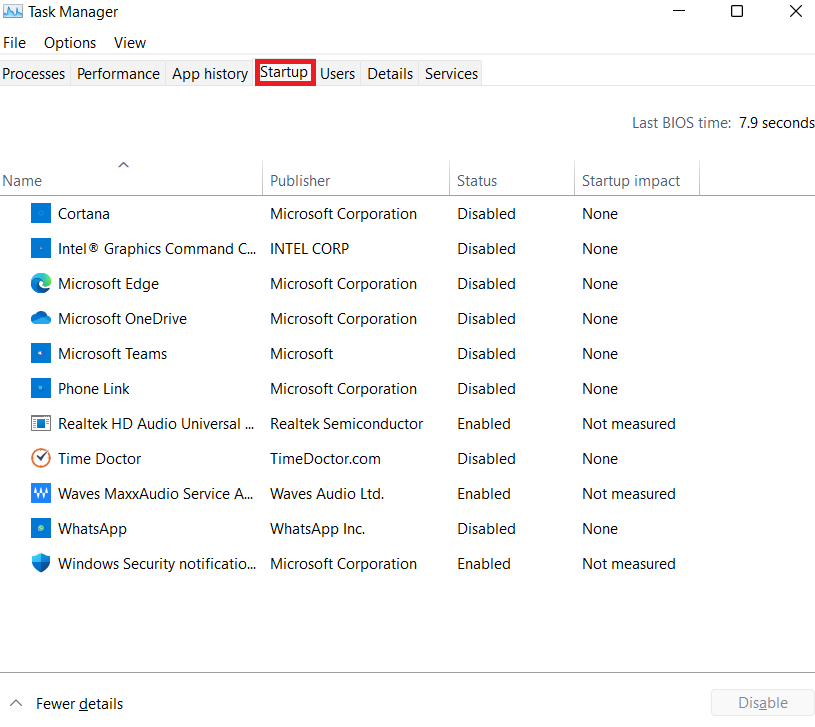Select the Microsoft OneDrive entry name
Screen dimensions: 815x727
tap(123, 319)
